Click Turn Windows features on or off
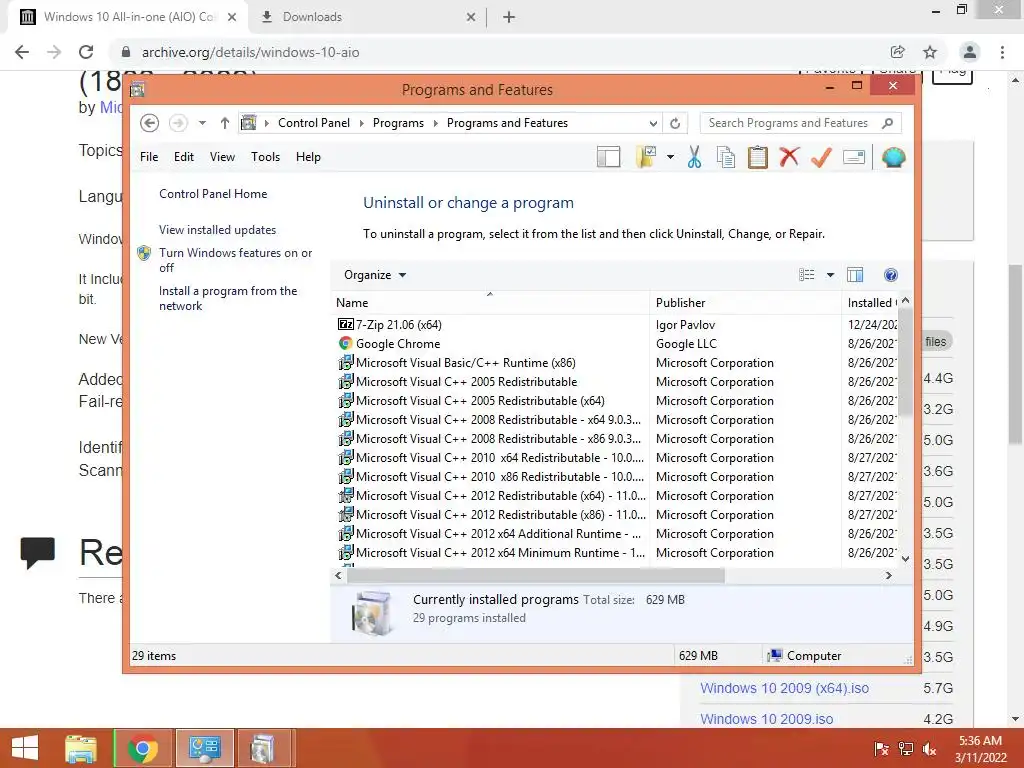This screenshot has height=768, width=1024. (x=235, y=260)
